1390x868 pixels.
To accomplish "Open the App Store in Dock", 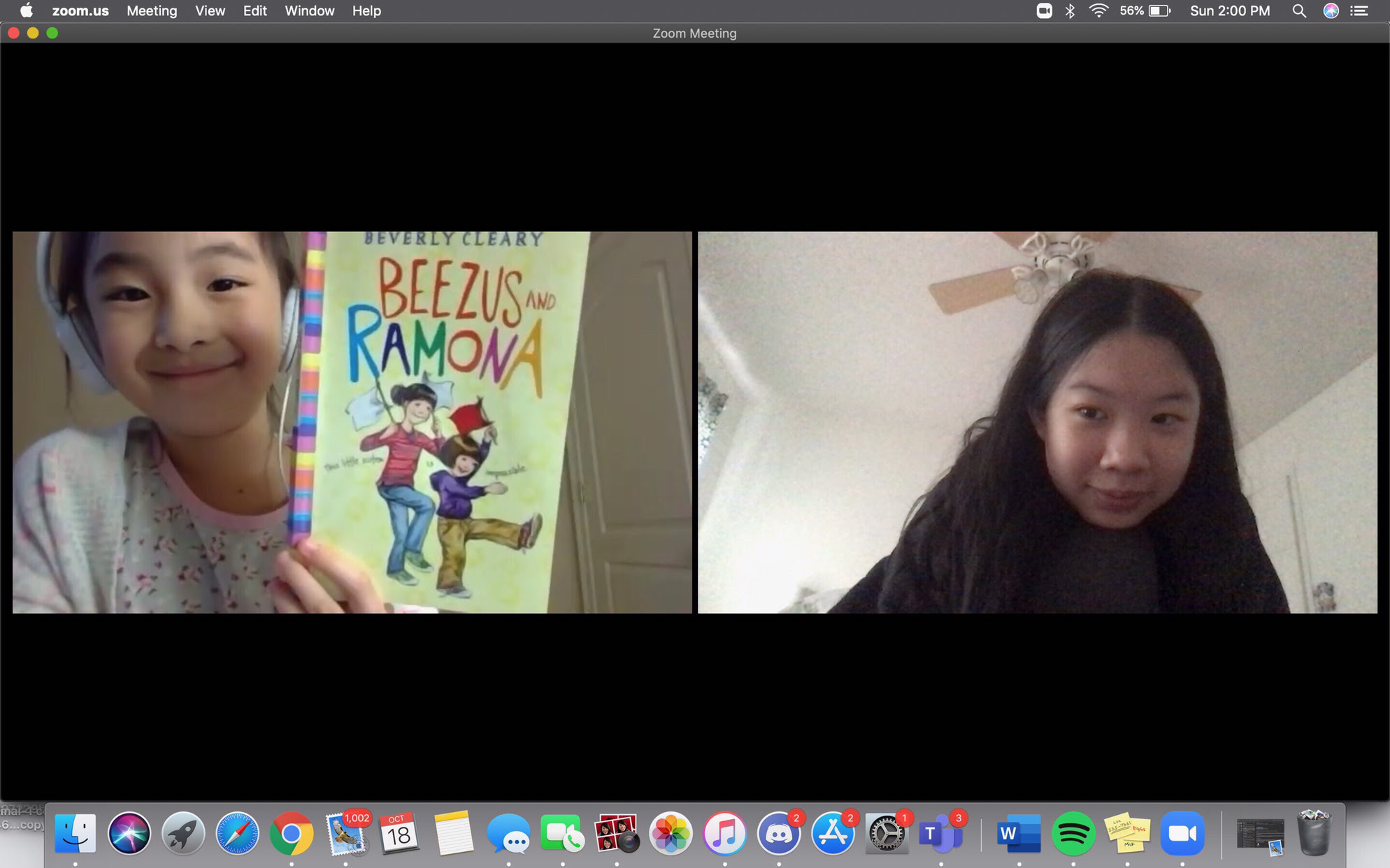I will coord(833,833).
